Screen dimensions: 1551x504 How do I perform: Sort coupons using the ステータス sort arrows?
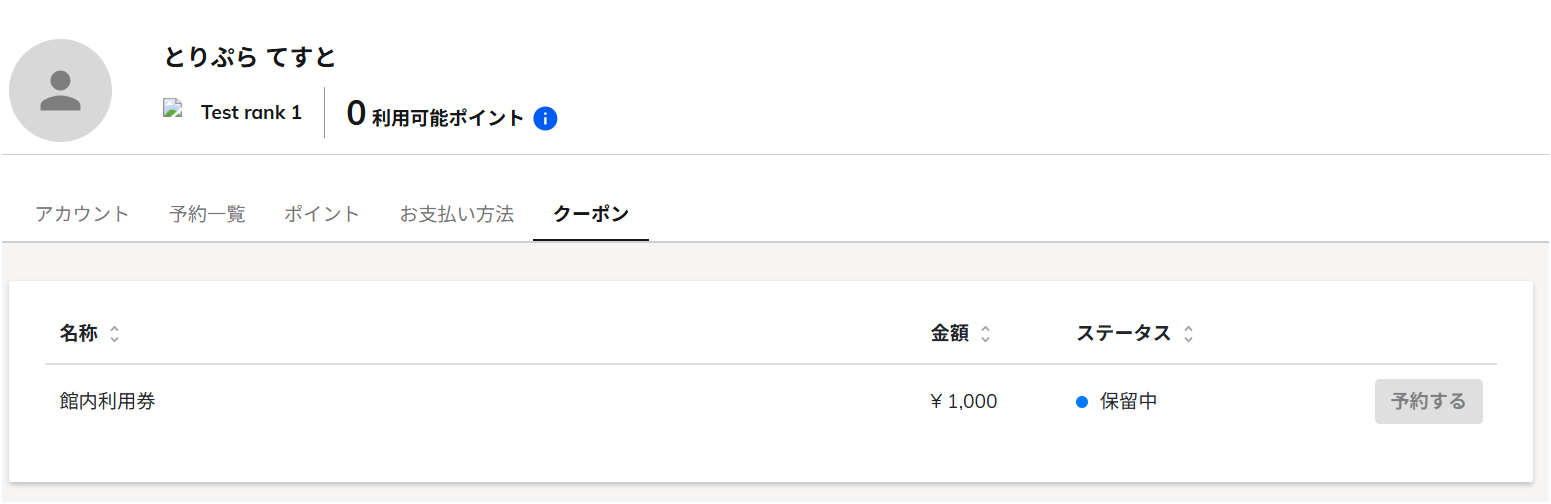coord(1188,334)
